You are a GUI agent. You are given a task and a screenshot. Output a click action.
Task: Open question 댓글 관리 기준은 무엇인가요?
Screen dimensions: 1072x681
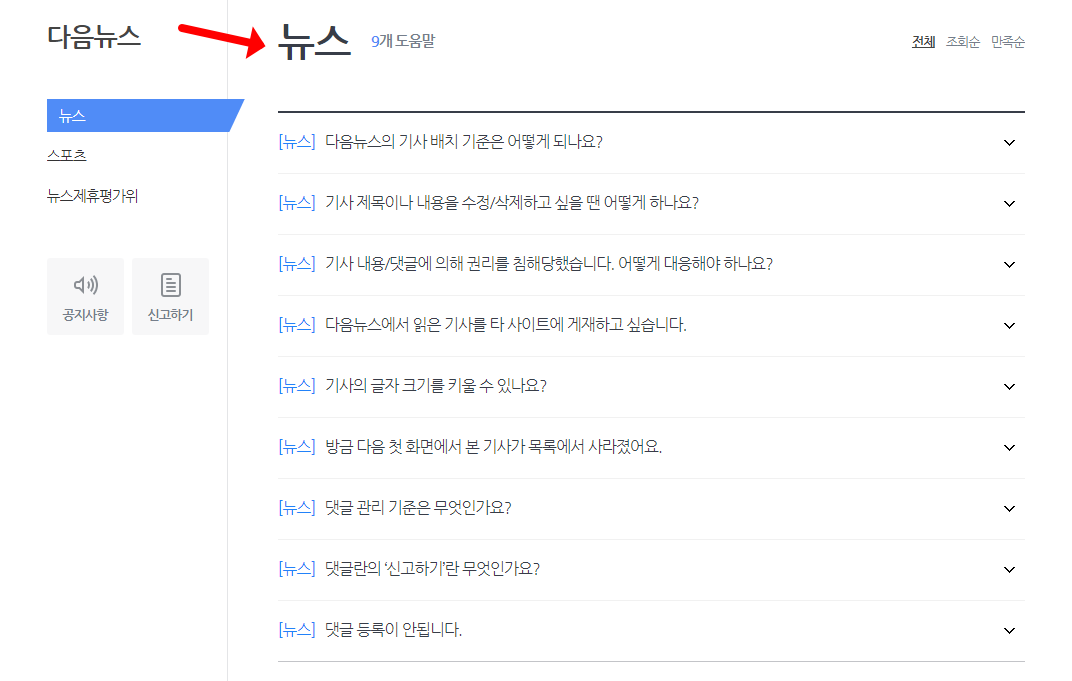(418, 507)
